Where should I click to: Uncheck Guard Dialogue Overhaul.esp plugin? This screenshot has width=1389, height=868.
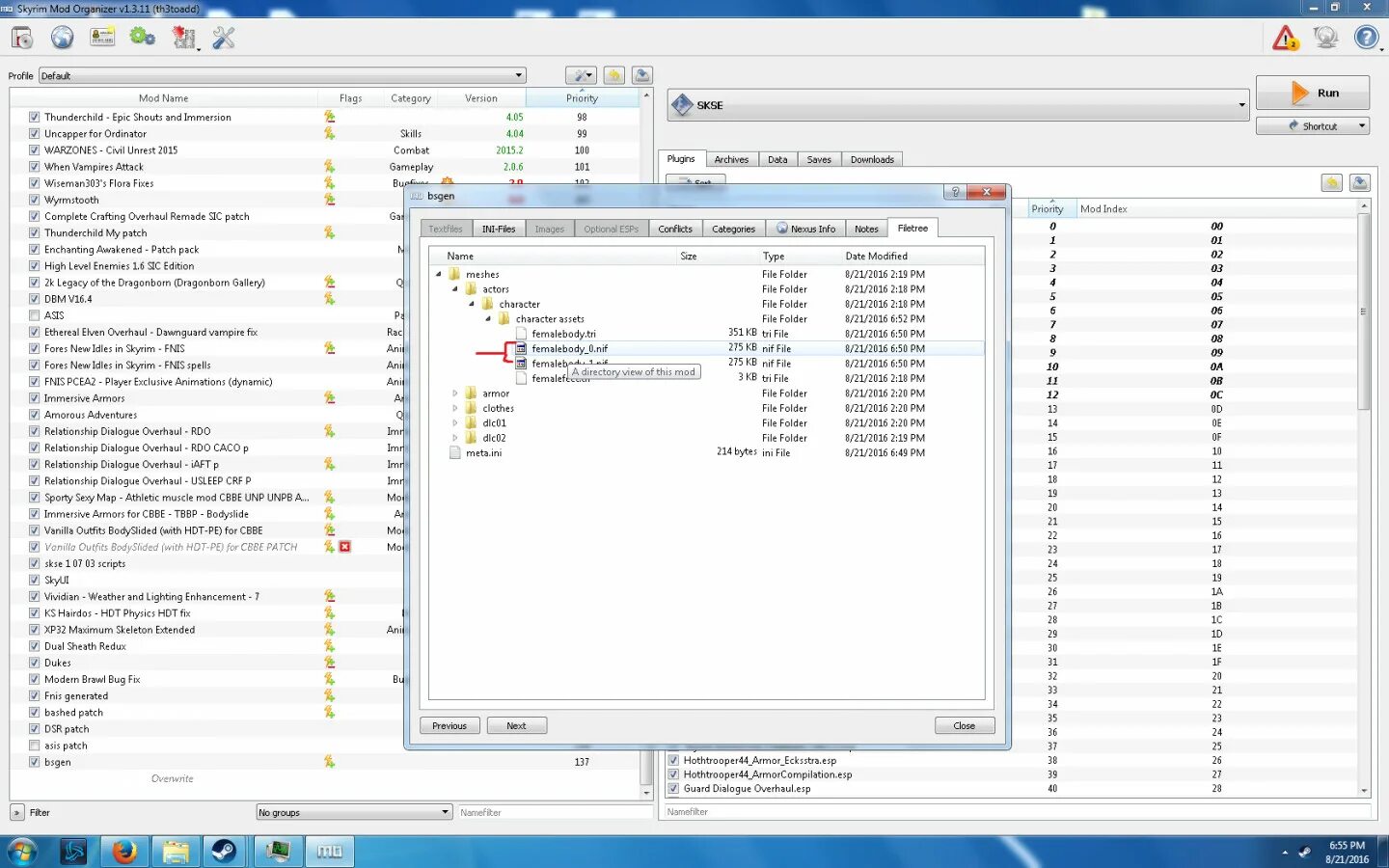673,789
